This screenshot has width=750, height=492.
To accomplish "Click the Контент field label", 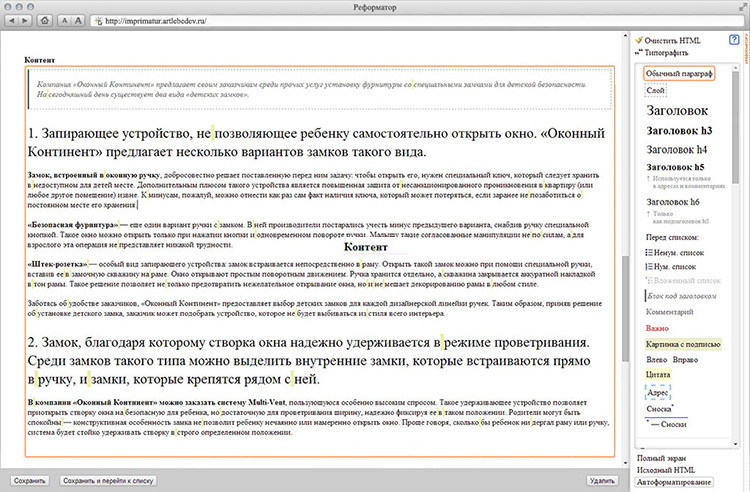I will 40,60.
